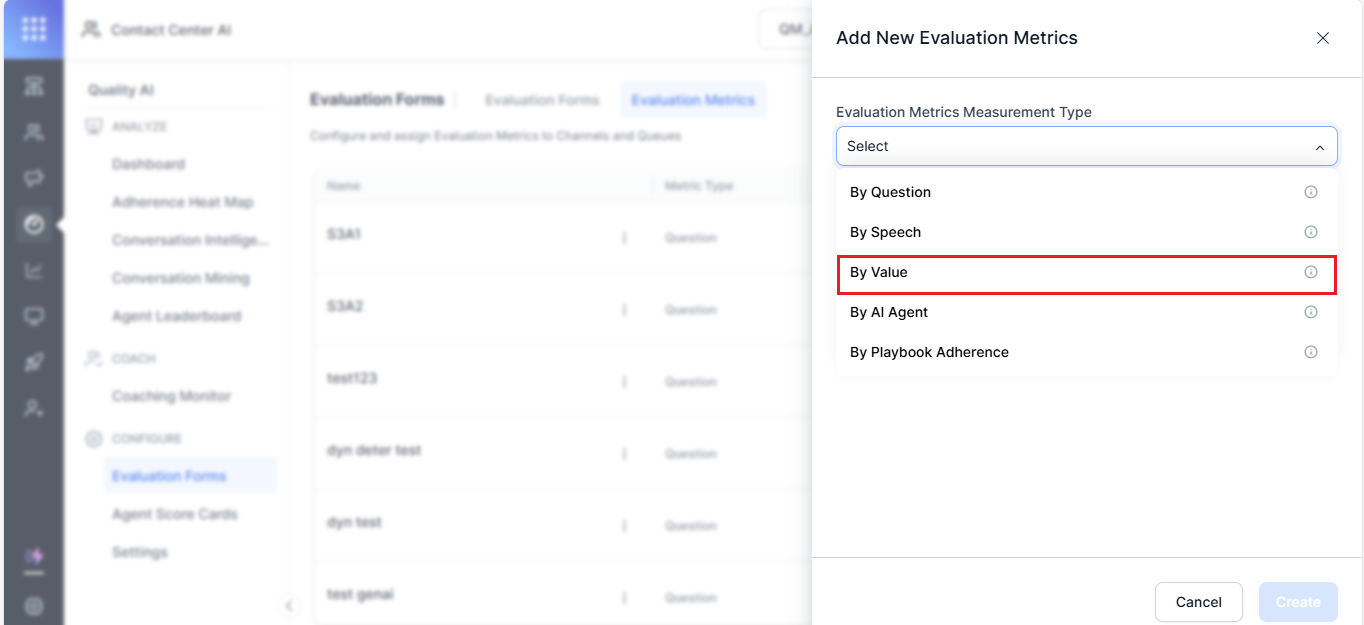Viewport: 1364px width, 625px height.
Task: Open the app launcher grid icon
Action: (34, 29)
